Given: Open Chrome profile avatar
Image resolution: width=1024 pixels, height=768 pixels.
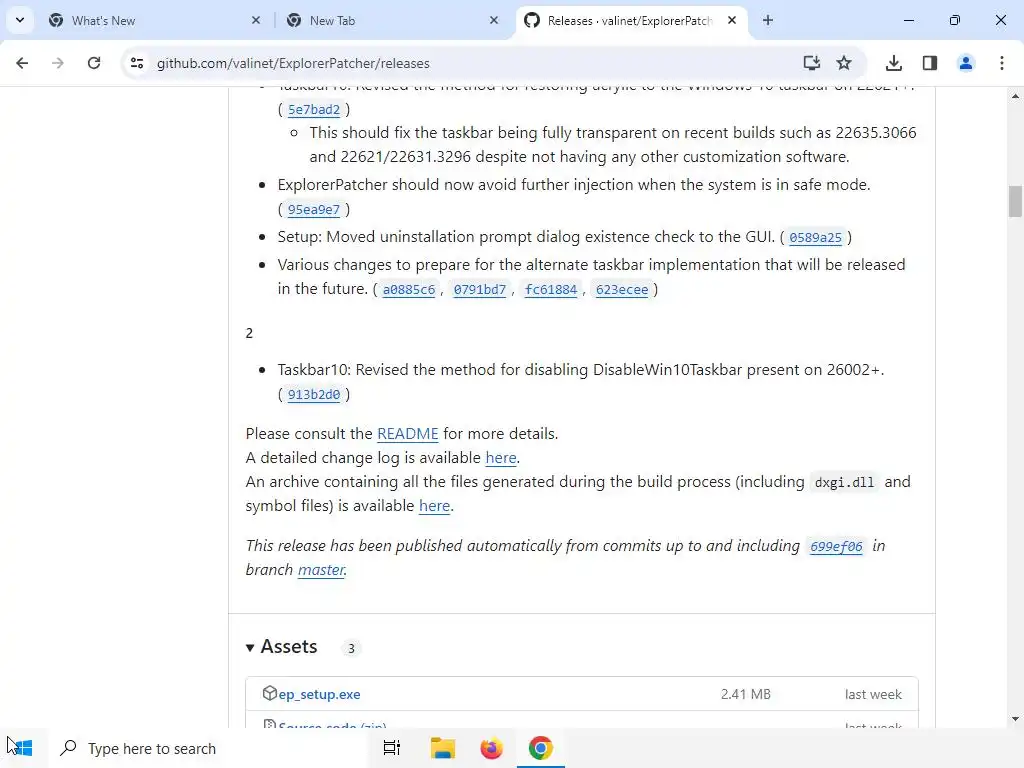Looking at the screenshot, I should click(965, 63).
